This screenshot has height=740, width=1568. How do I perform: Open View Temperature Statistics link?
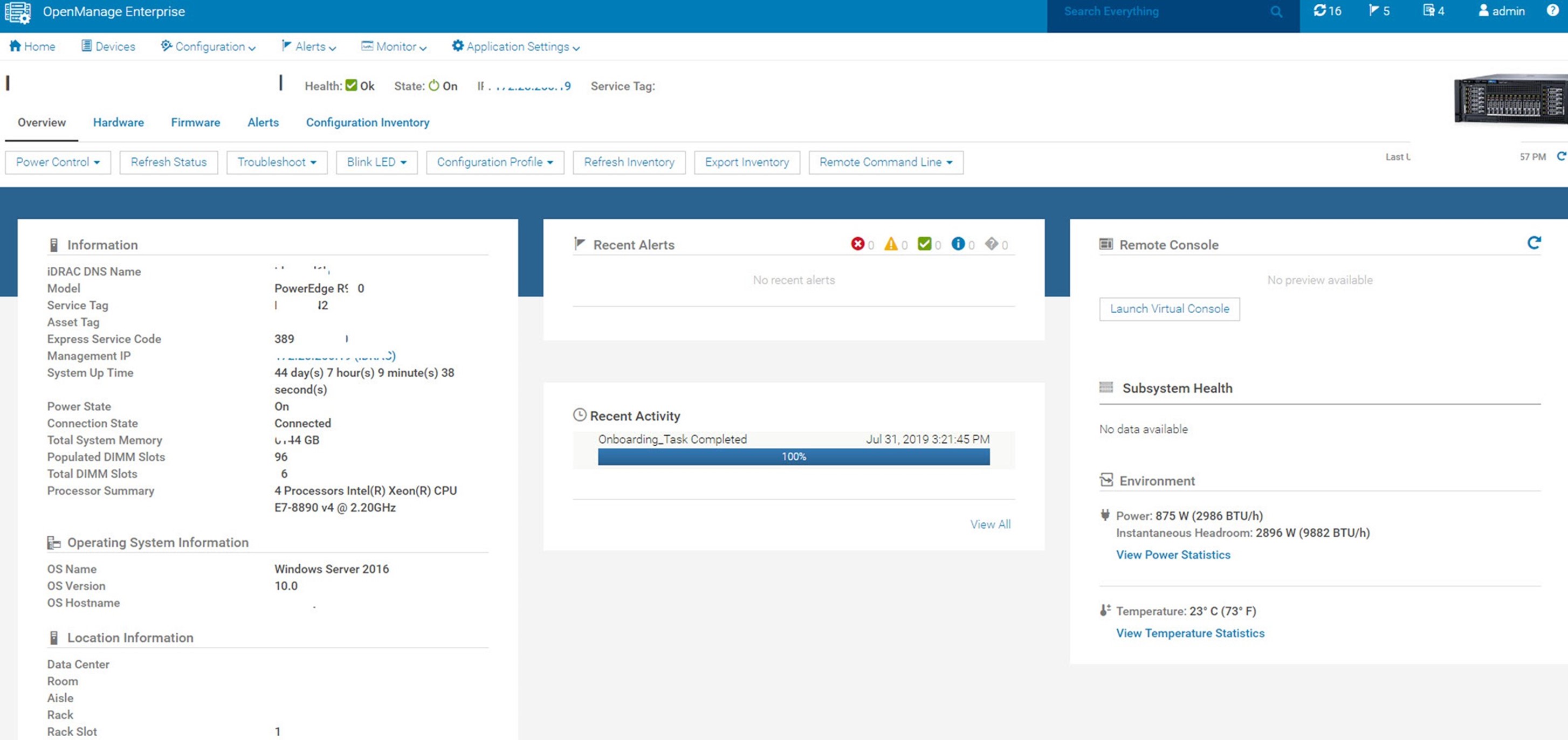[1190, 633]
